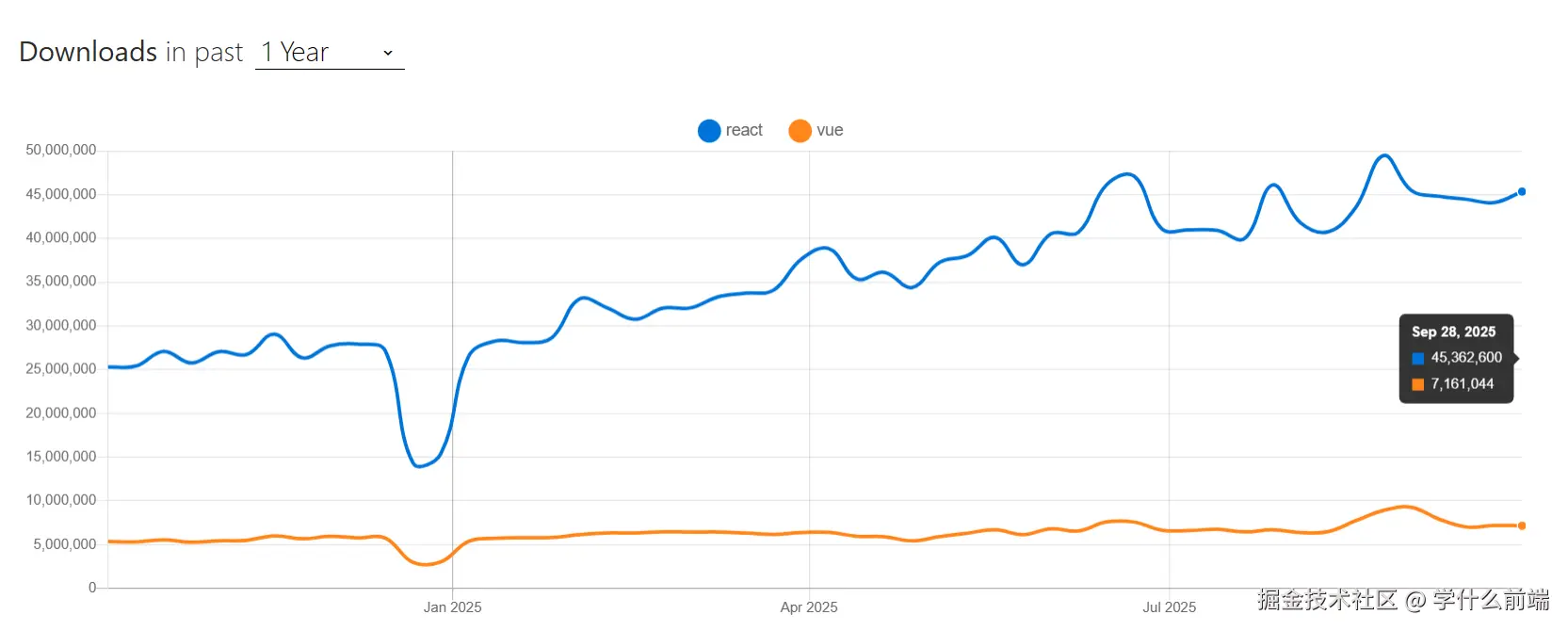The image size is (1568, 631).
Task: Select the vue label in the chart legend
Action: pos(829,130)
